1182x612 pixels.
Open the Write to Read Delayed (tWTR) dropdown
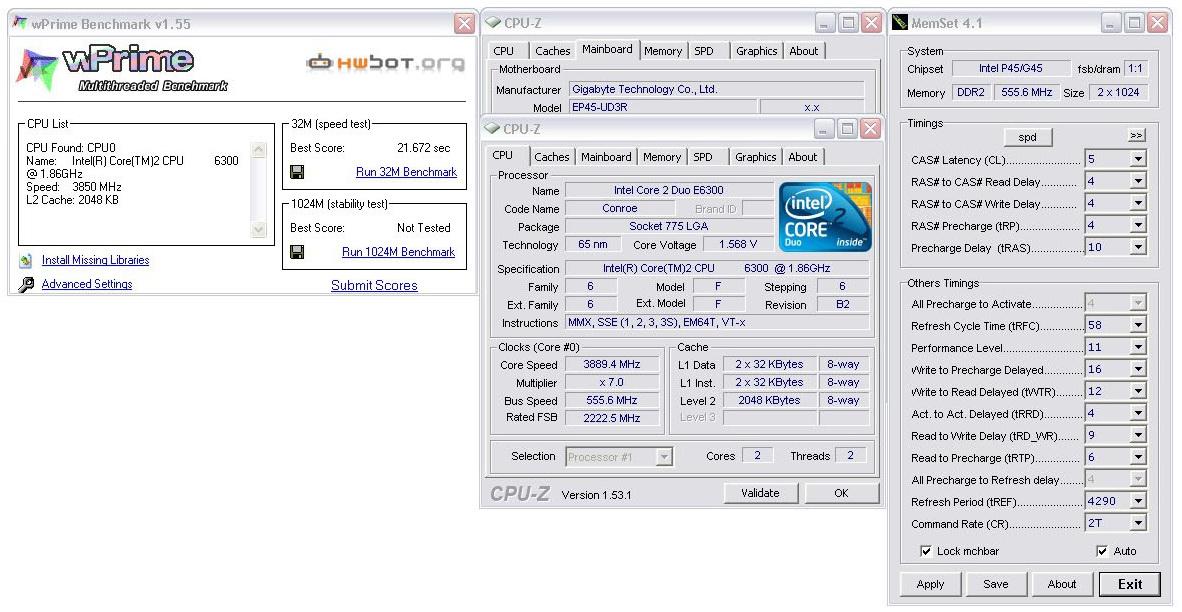coord(1138,391)
